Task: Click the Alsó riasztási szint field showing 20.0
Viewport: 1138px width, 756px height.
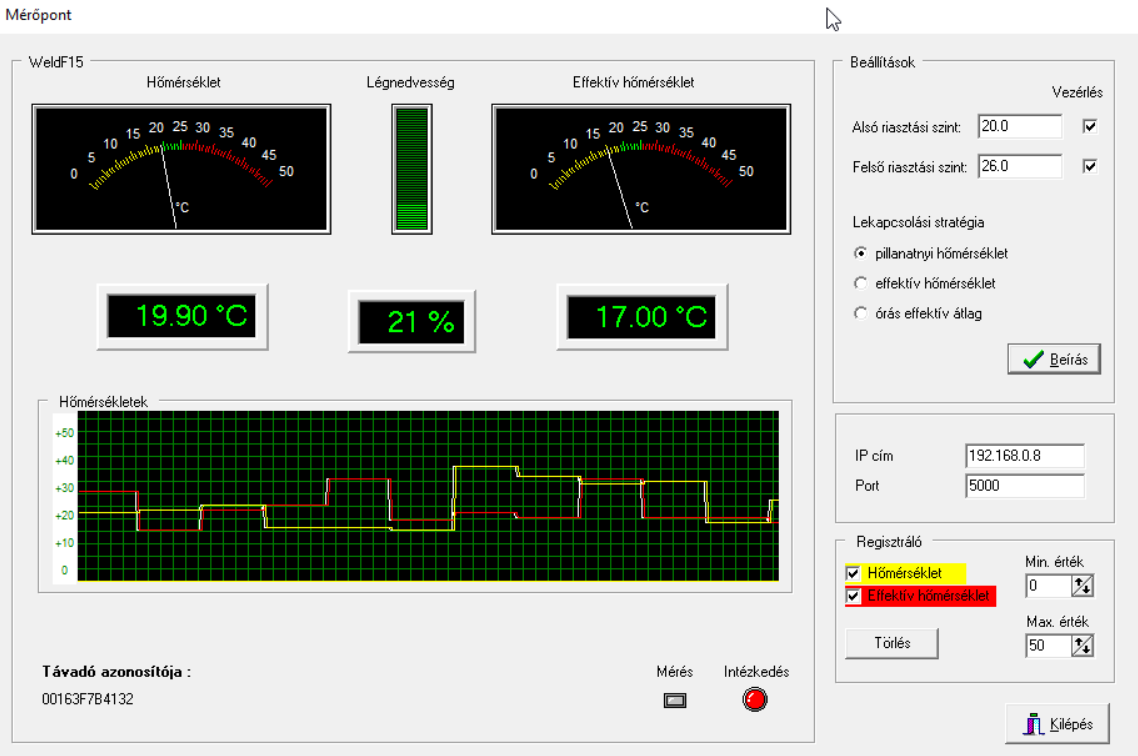Action: click(x=1020, y=126)
